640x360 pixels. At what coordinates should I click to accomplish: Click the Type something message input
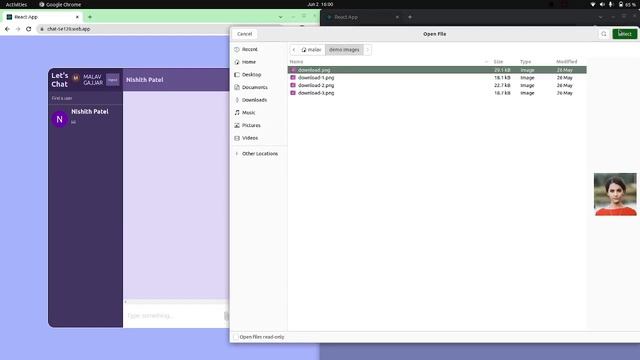173,316
